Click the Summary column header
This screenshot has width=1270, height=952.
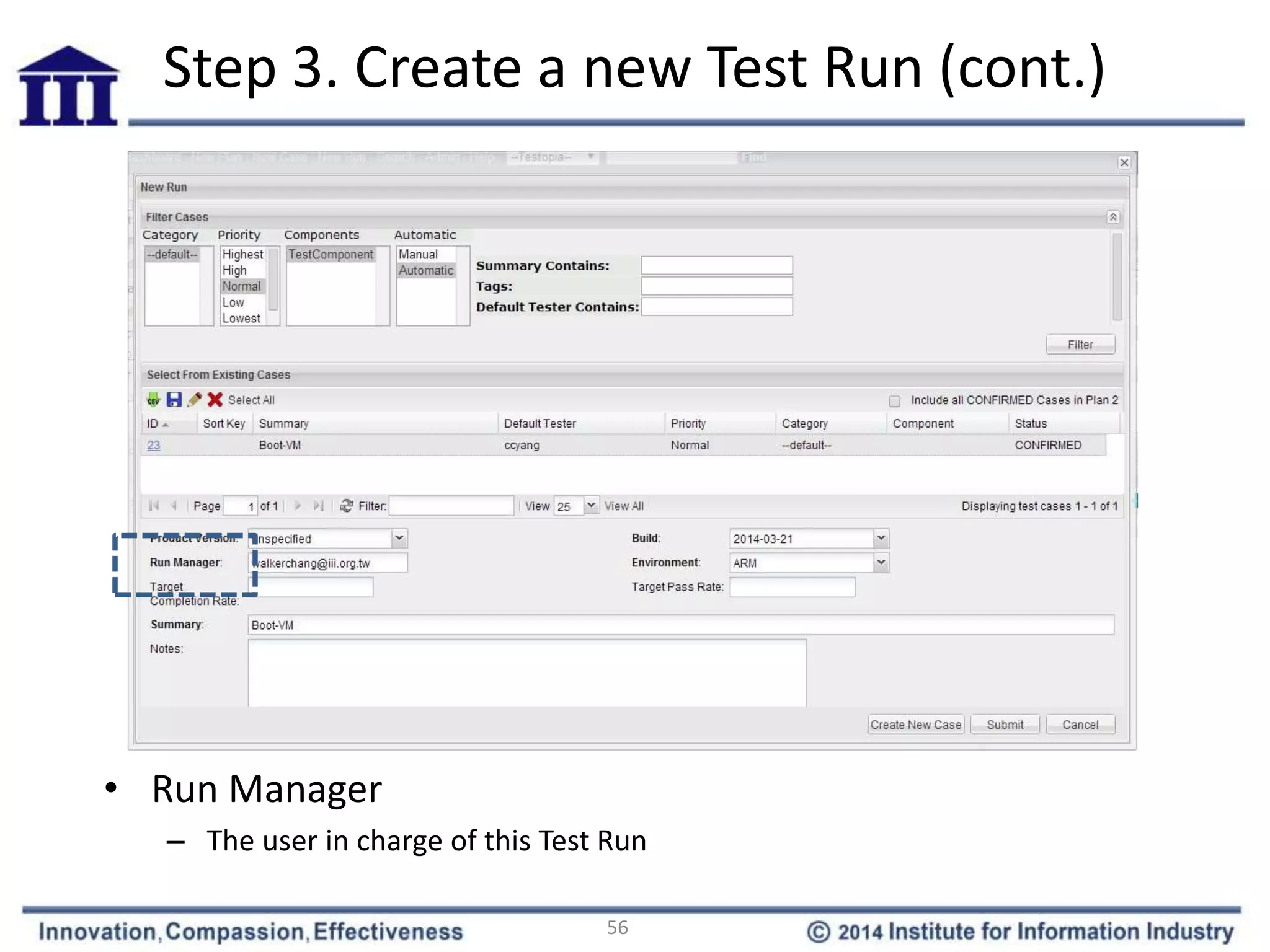tap(375, 423)
